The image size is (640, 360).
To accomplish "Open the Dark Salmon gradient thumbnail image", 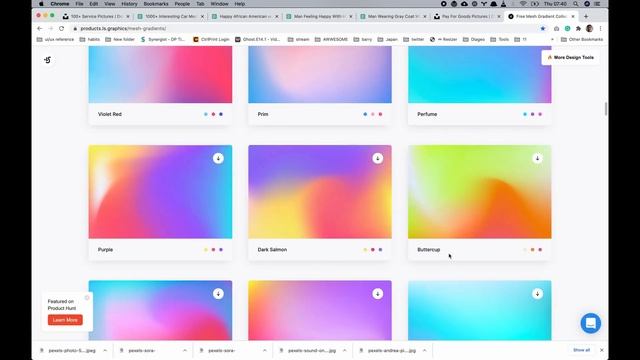I will [320, 192].
